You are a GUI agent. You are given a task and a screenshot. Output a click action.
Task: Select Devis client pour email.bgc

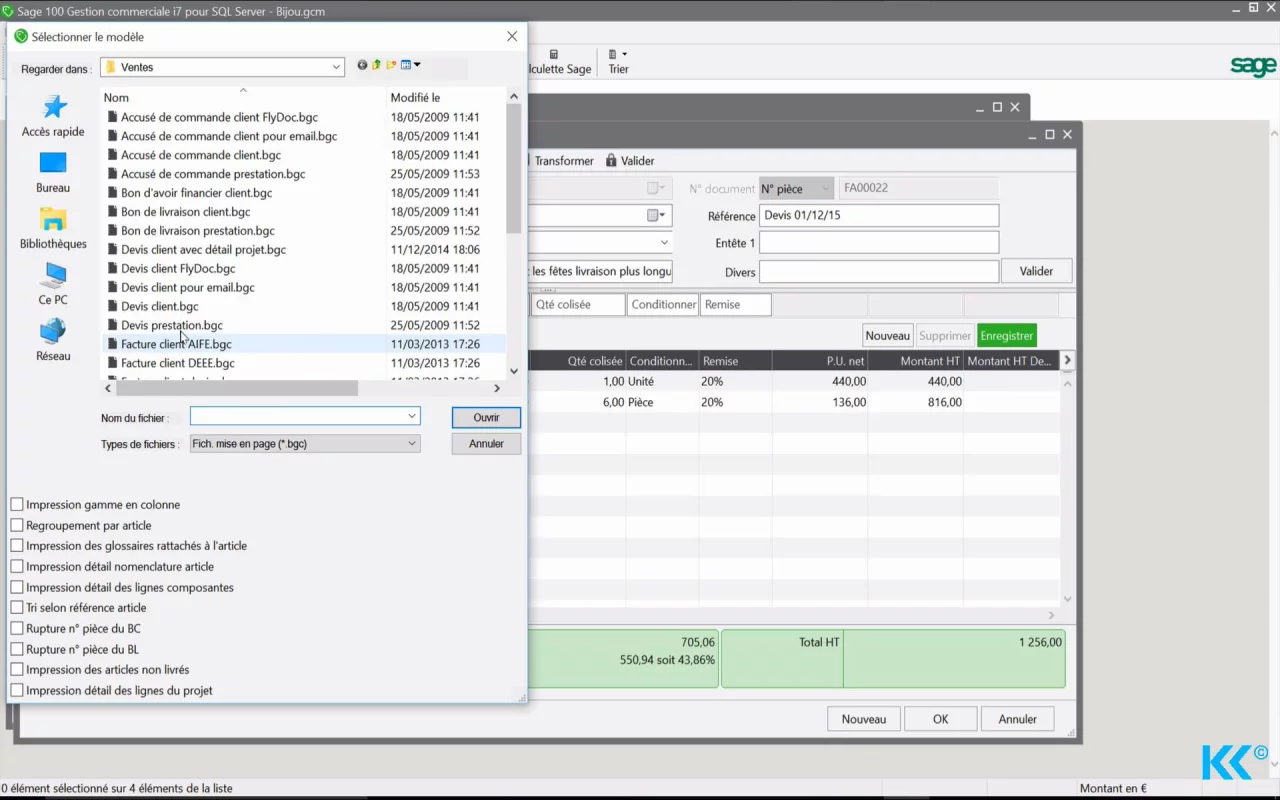pyautogui.click(x=188, y=287)
